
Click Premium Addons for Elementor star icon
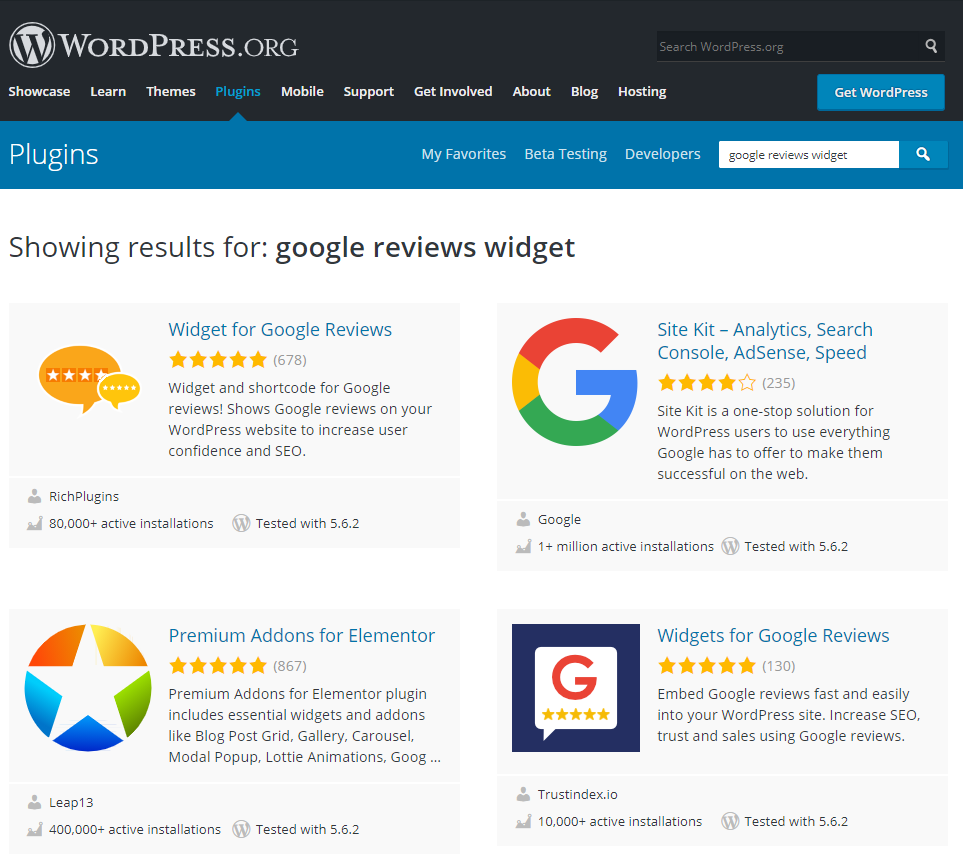pos(89,687)
